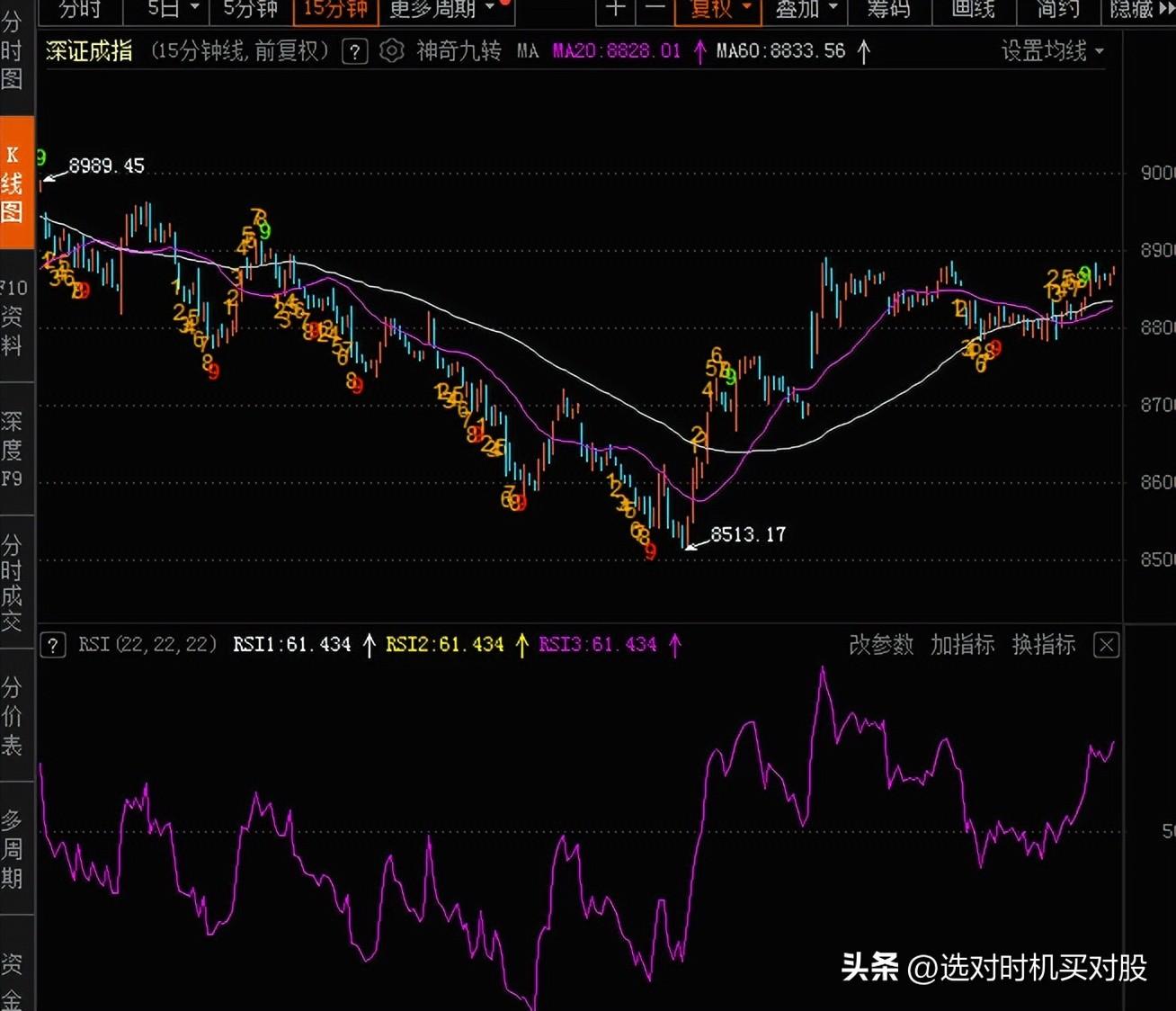Click the plus zoom-in chart button
Screen dimensions: 1176x1011
pyautogui.click(x=616, y=10)
